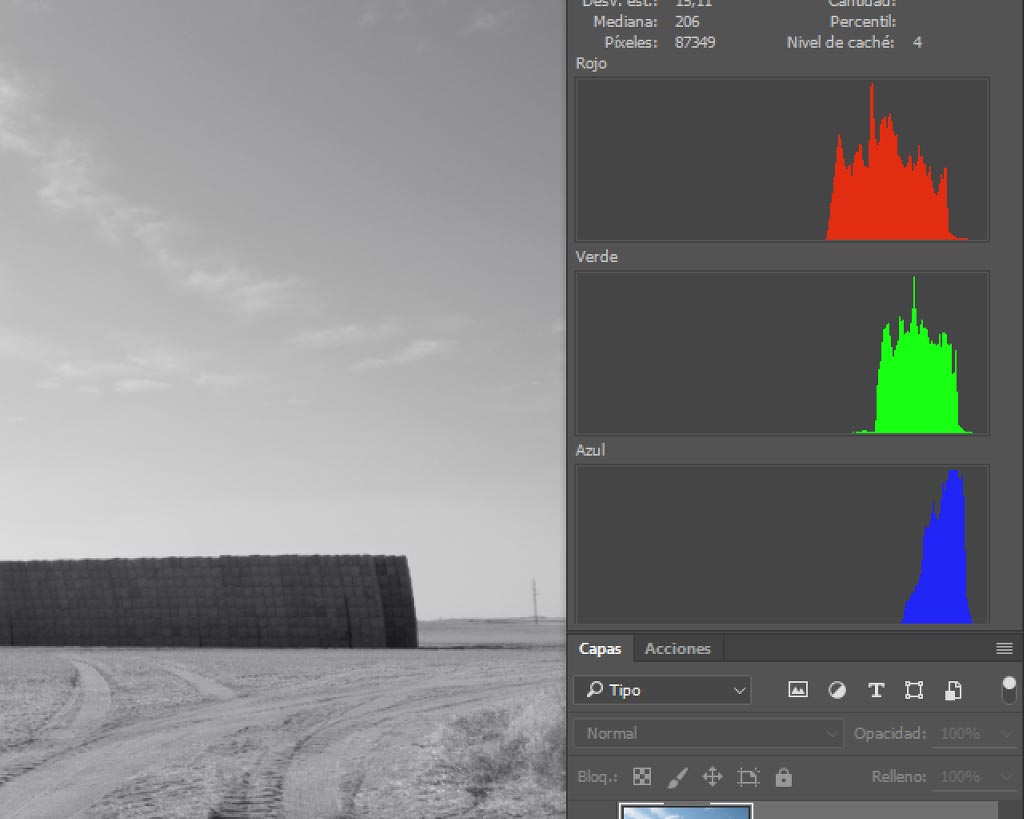Click the Píxeles value 87349
Image resolution: width=1024 pixels, height=819 pixels.
pyautogui.click(x=695, y=42)
